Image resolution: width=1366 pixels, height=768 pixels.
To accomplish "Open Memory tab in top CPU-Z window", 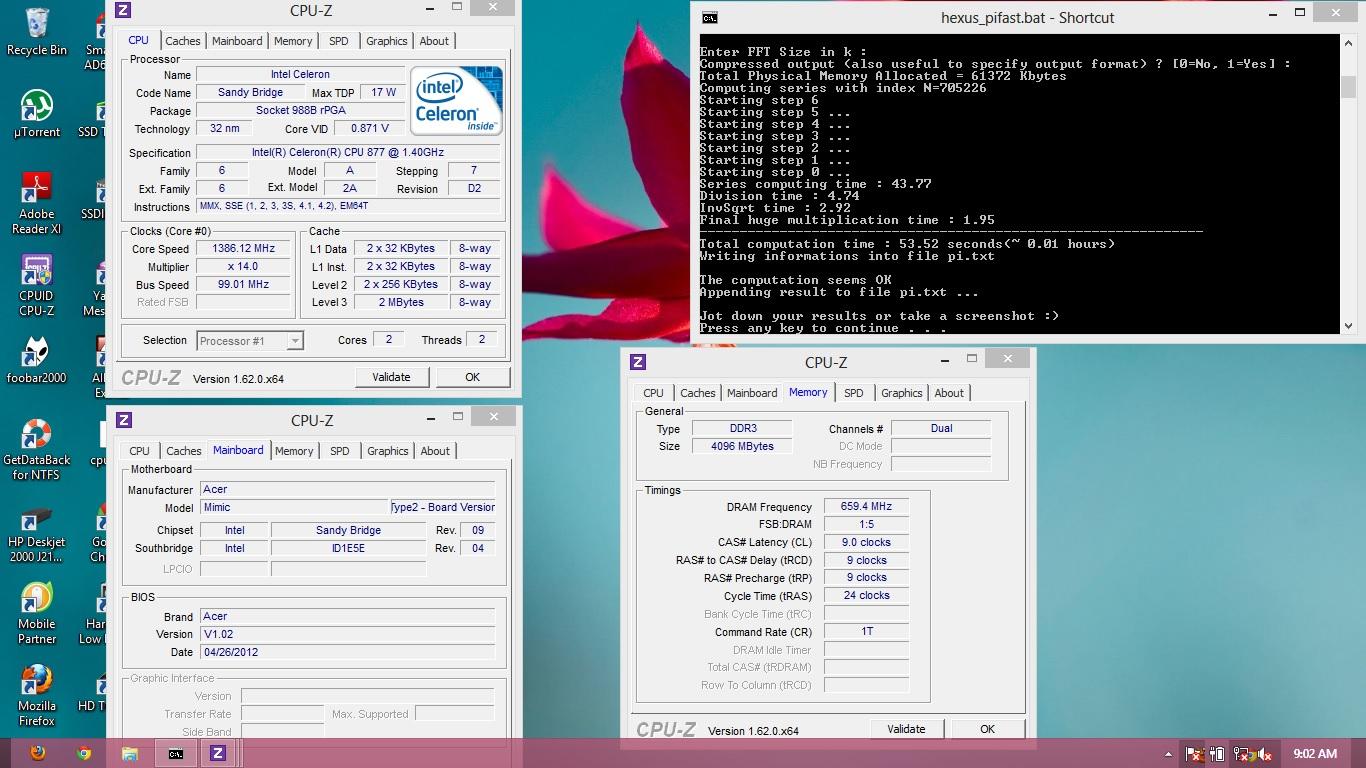I will click(x=293, y=41).
